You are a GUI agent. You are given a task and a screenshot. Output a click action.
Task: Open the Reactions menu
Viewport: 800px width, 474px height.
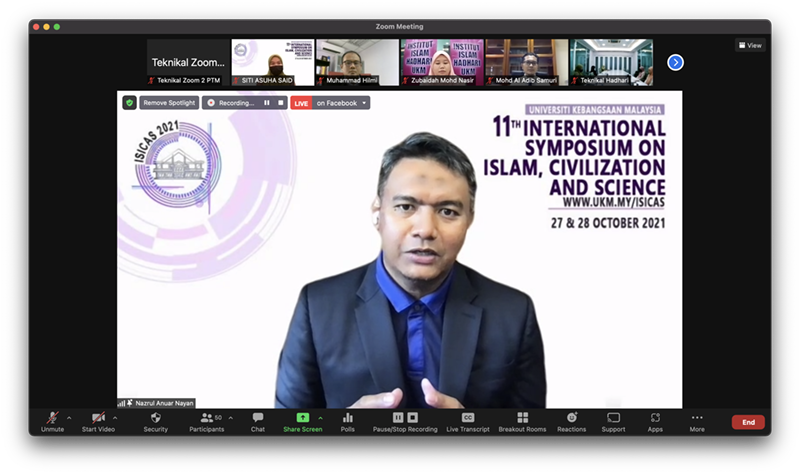[x=571, y=418]
